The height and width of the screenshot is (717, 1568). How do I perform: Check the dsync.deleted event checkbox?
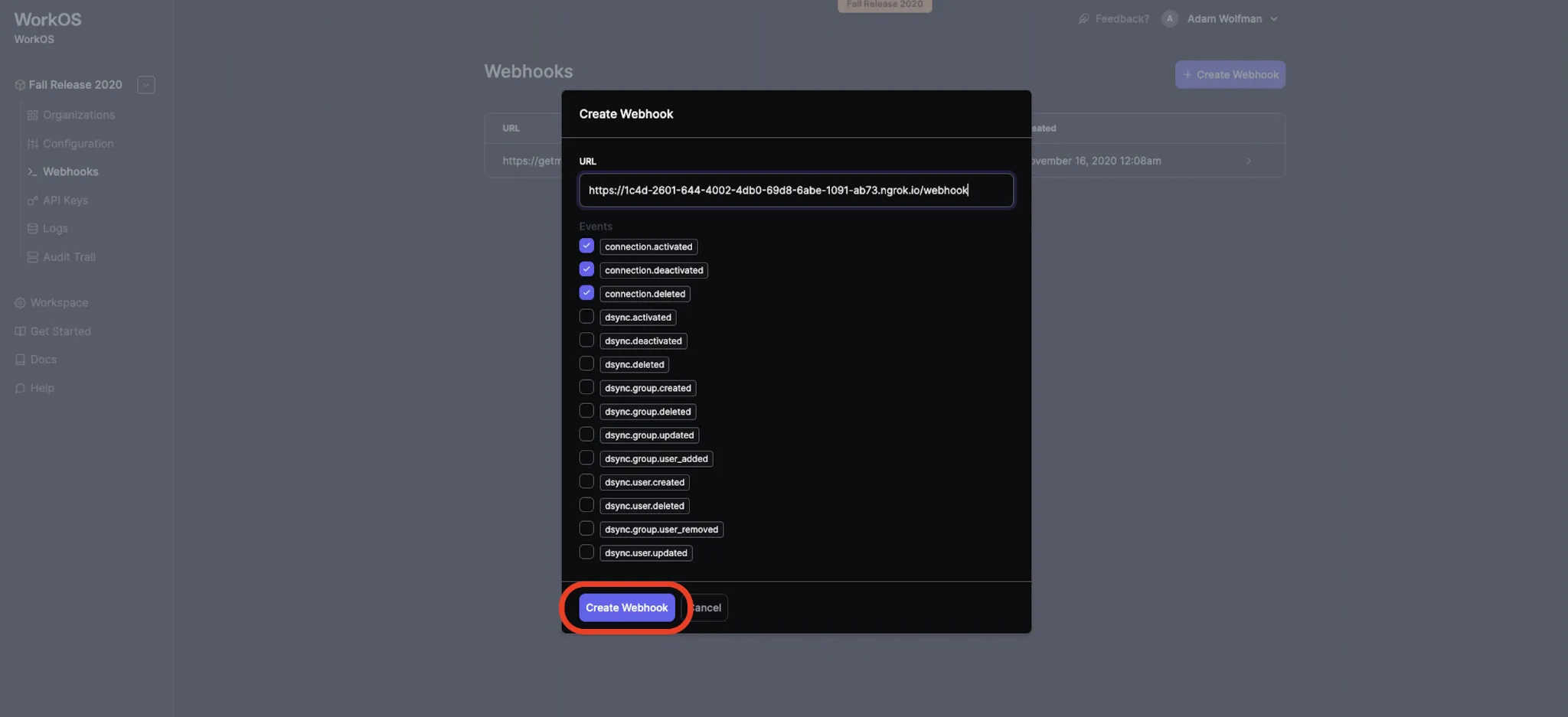[586, 364]
